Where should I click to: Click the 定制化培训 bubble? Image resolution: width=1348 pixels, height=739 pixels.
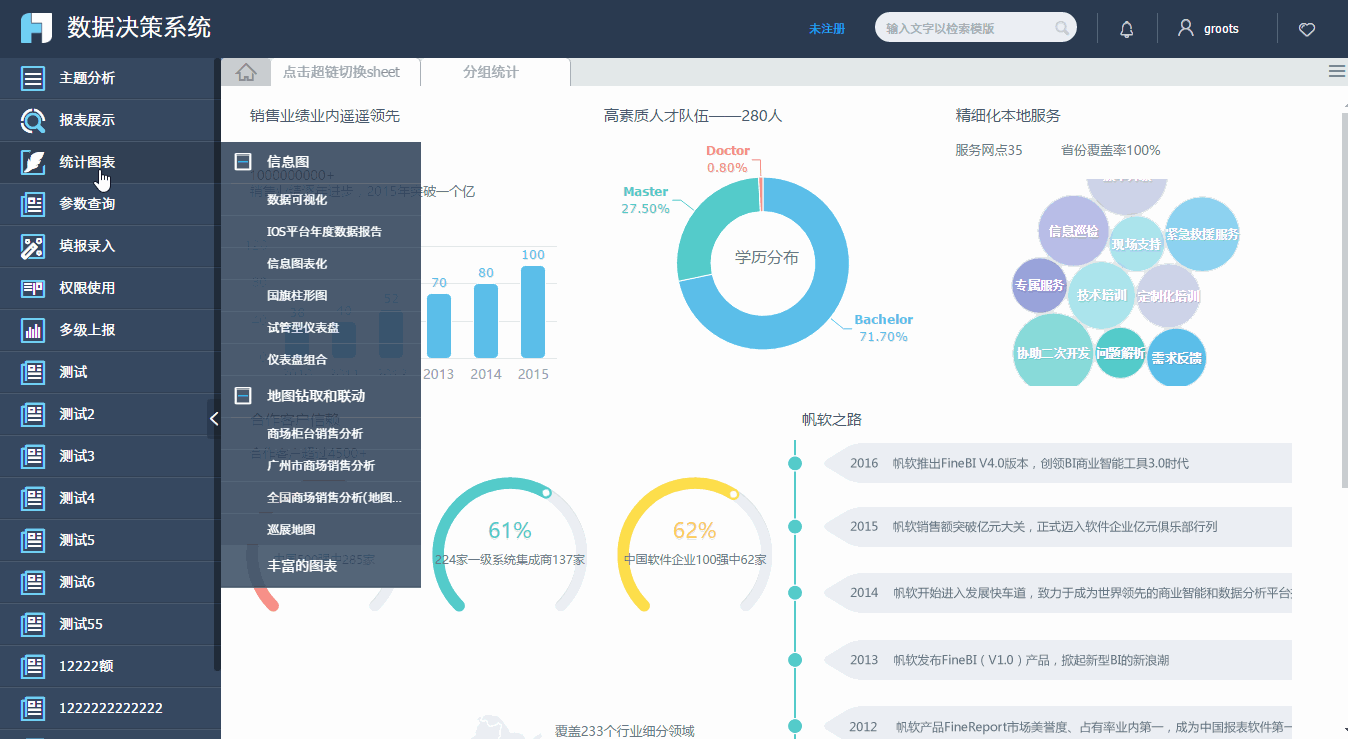coord(1168,296)
